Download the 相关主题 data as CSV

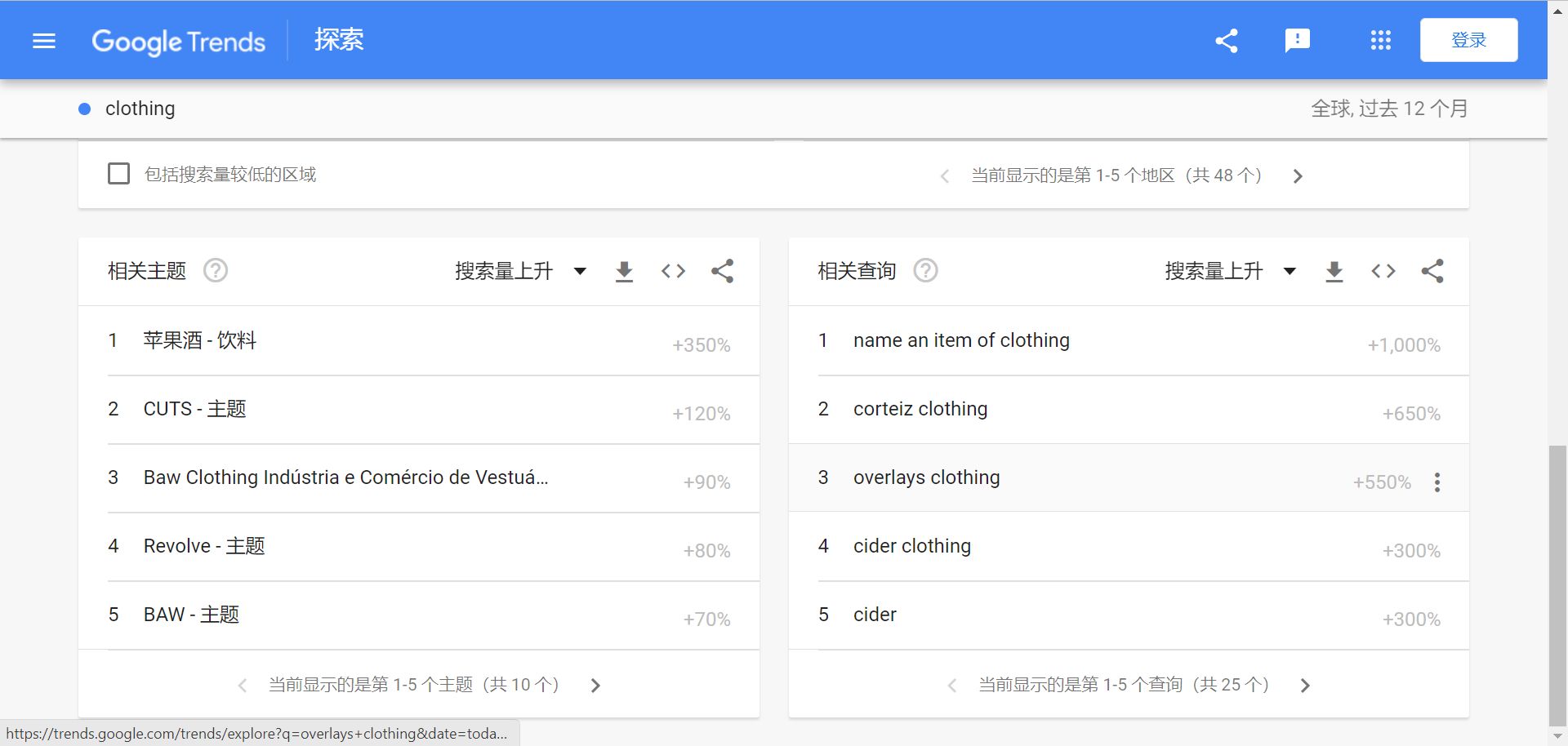624,271
